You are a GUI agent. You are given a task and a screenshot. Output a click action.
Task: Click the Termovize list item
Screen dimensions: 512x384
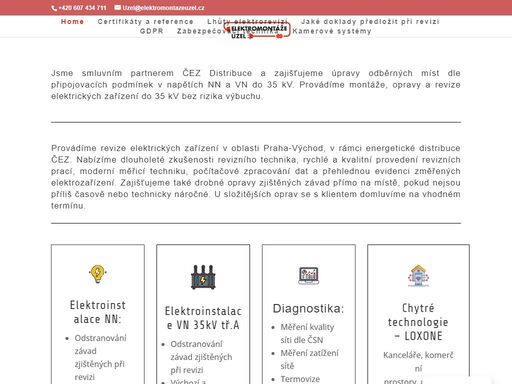pos(300,379)
